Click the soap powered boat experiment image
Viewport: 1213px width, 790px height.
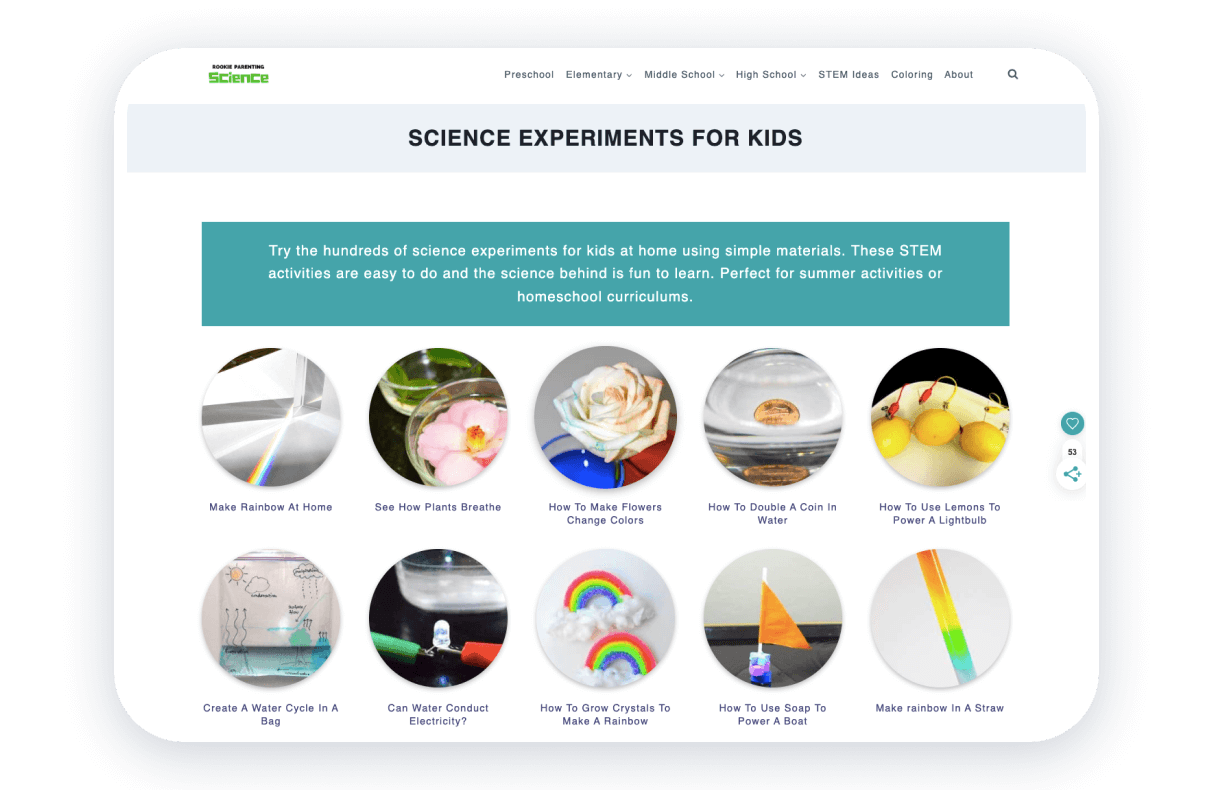pos(772,618)
